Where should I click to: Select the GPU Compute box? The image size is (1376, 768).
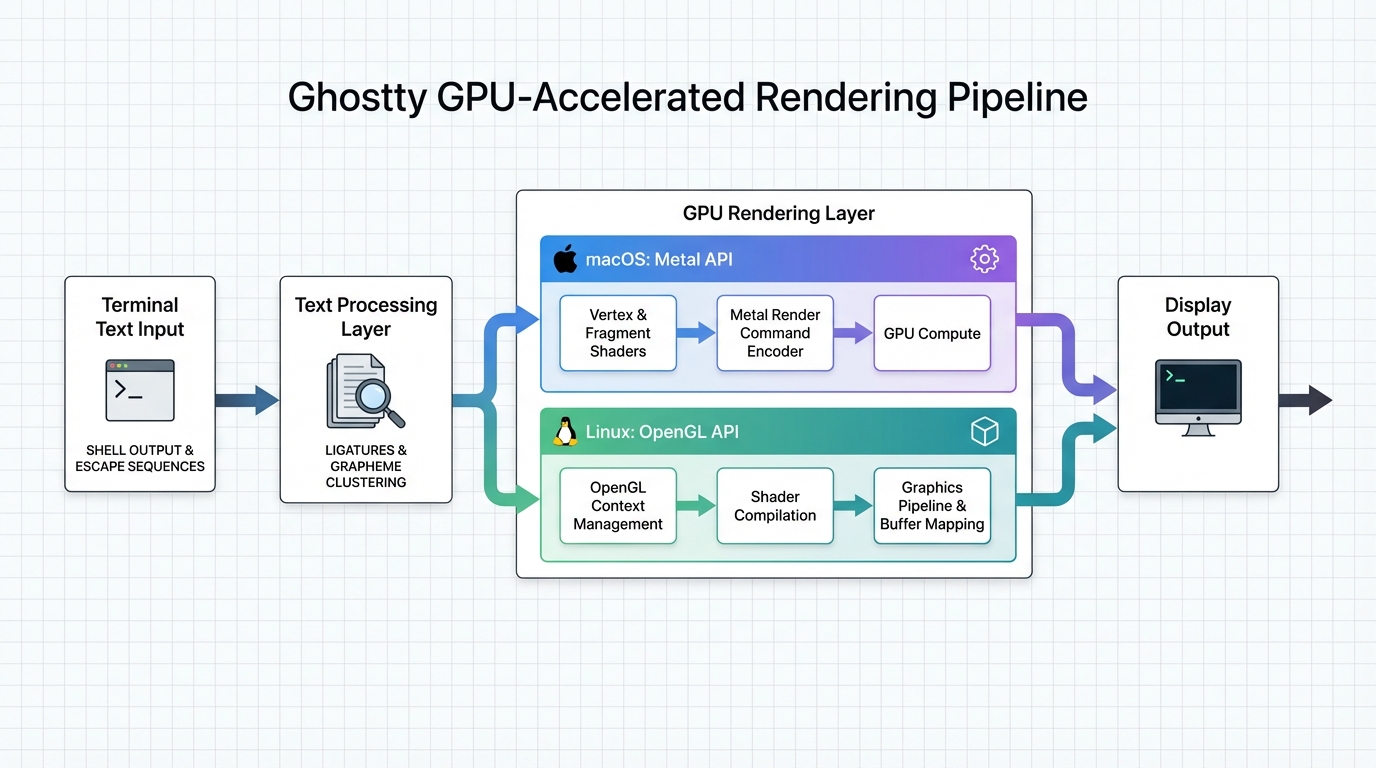[x=932, y=333]
